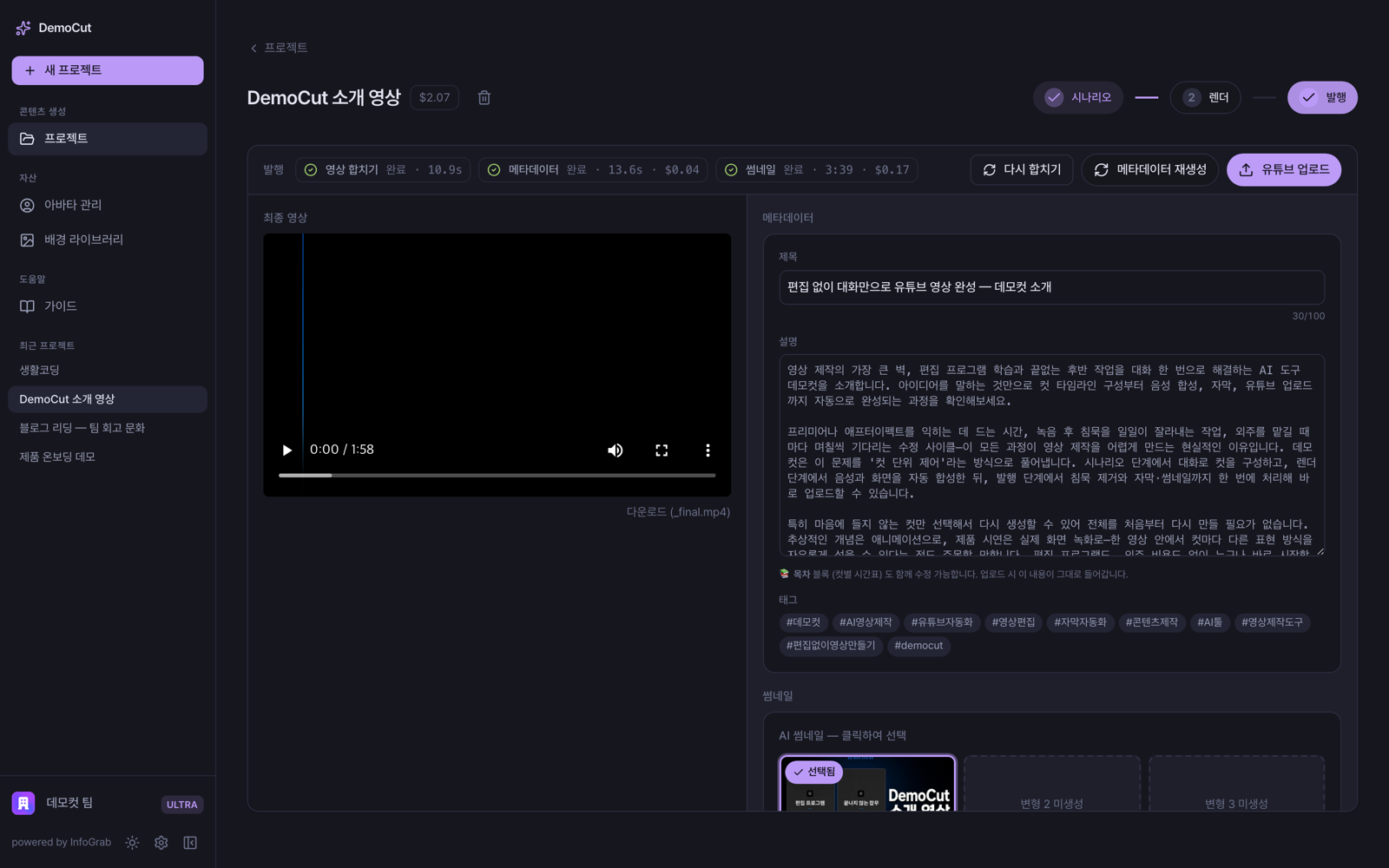Open 아바타 관리 page
This screenshot has height=868, width=1389.
point(108,205)
